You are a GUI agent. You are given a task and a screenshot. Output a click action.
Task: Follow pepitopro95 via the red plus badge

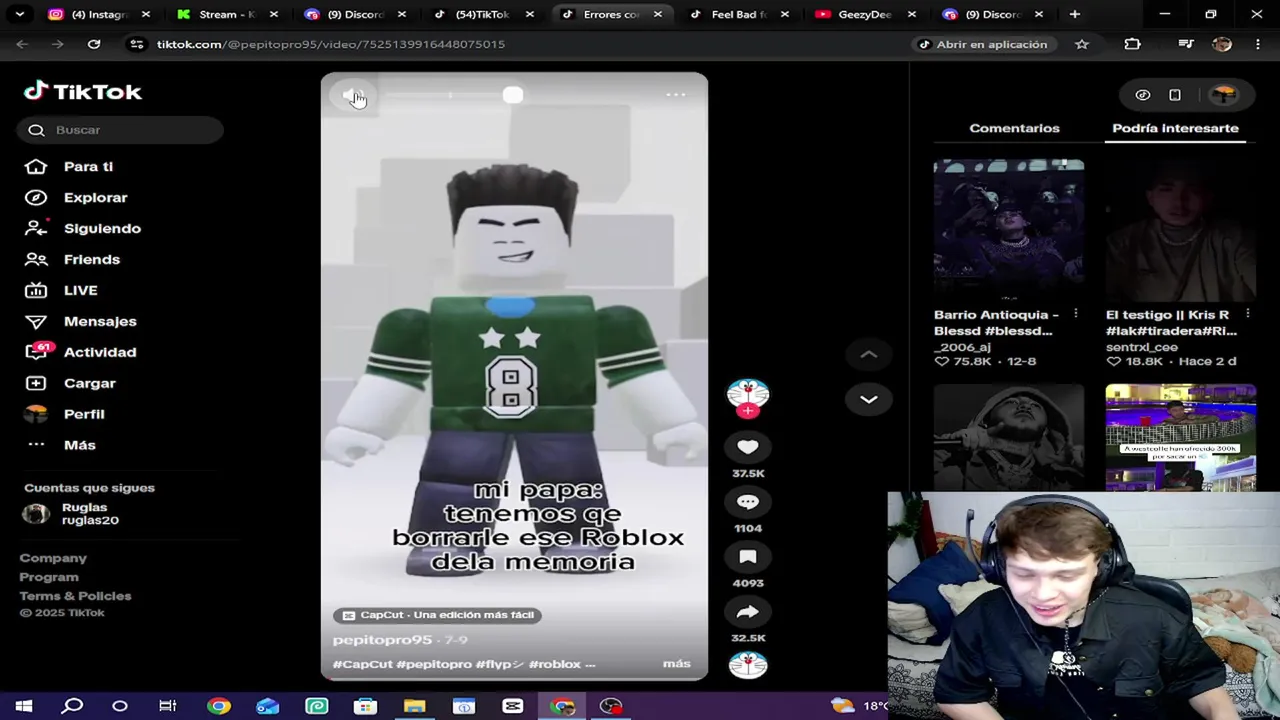pos(748,411)
